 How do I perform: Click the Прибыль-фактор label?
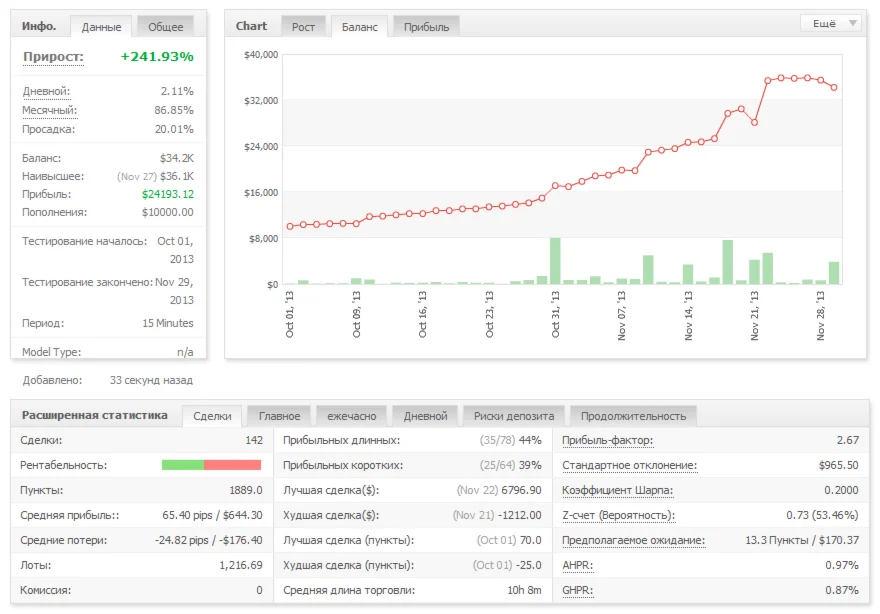[x=607, y=440]
